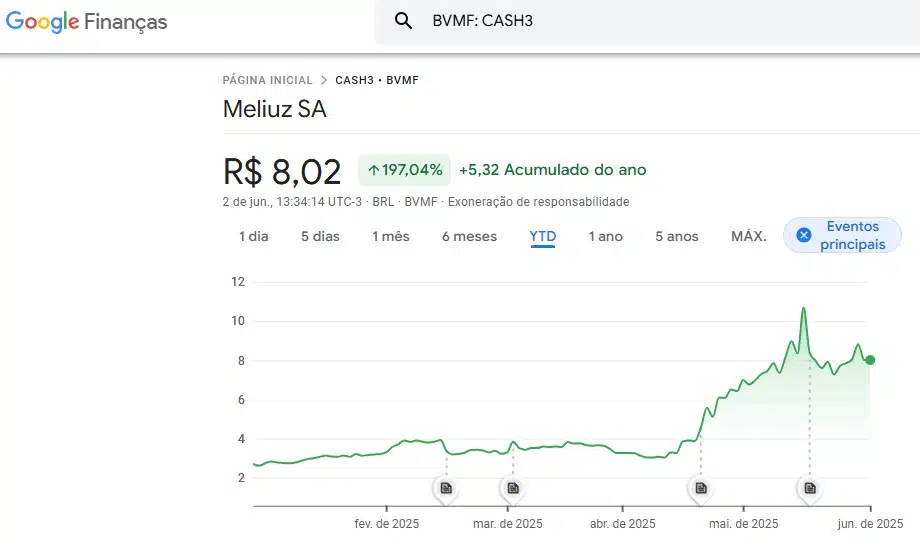Open the mid-May news event marker icon
Viewport: 920px width, 542px height.
[x=810, y=488]
